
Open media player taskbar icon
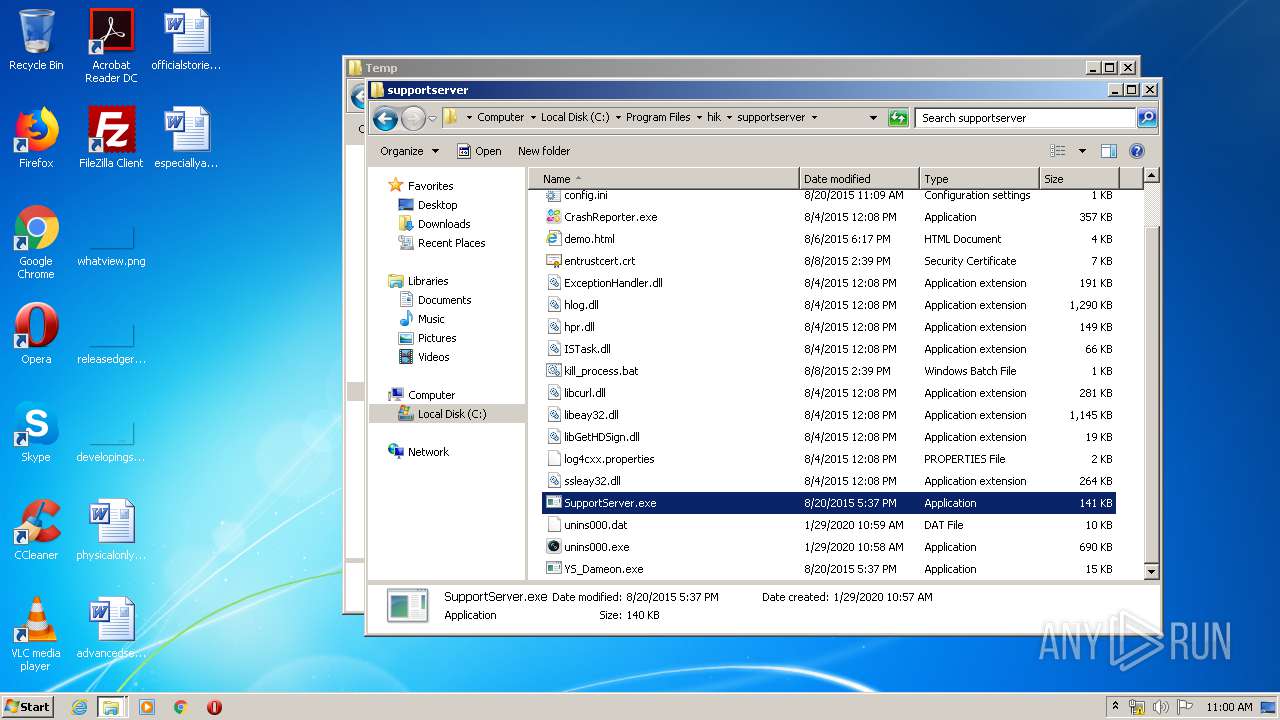(x=147, y=707)
